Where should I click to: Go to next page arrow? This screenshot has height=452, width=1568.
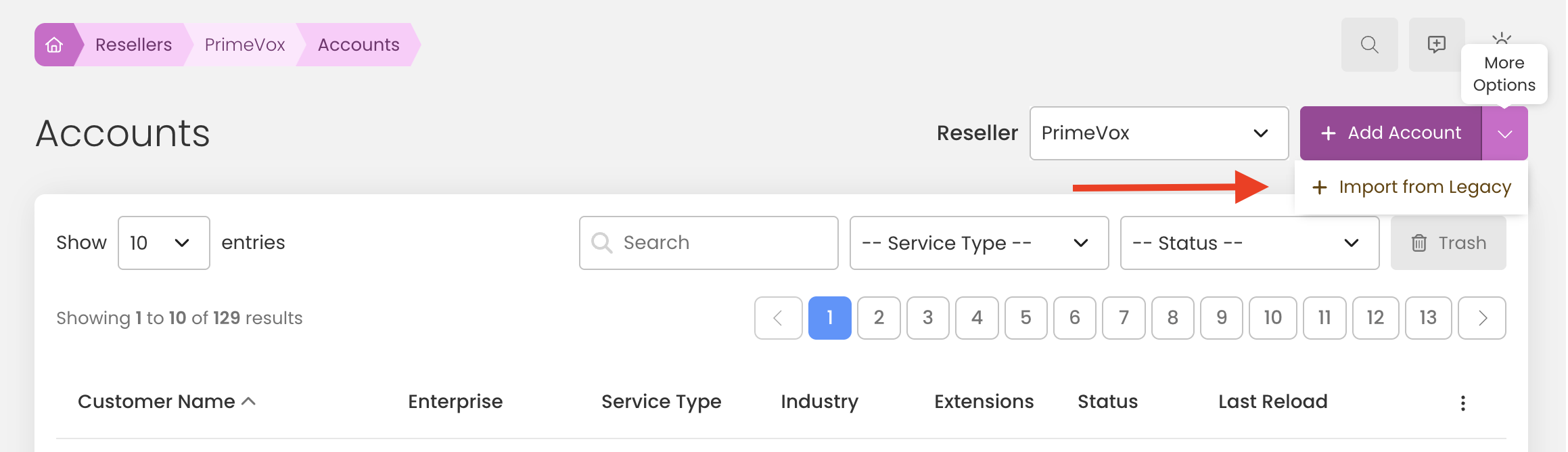point(1482,318)
